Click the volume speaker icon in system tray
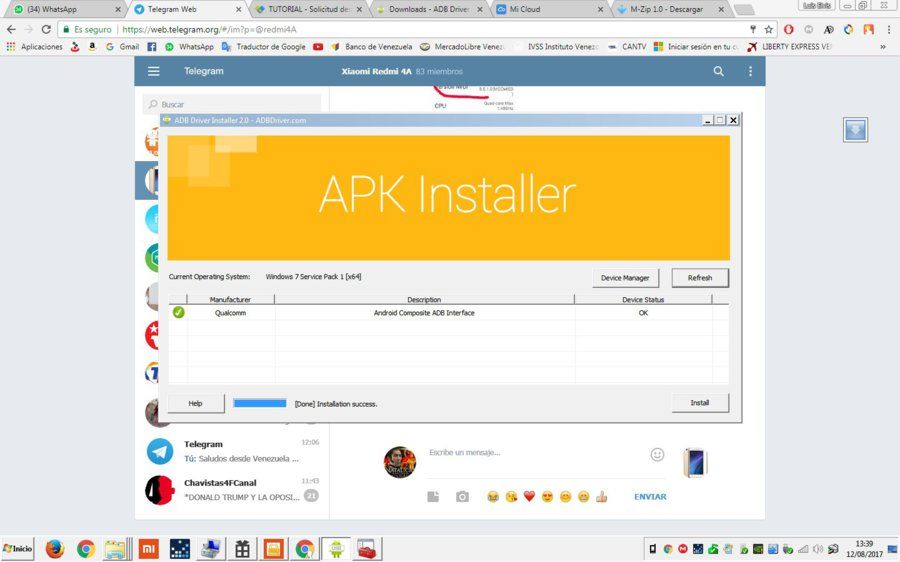Viewport: 900px width, 562px height. (x=817, y=549)
